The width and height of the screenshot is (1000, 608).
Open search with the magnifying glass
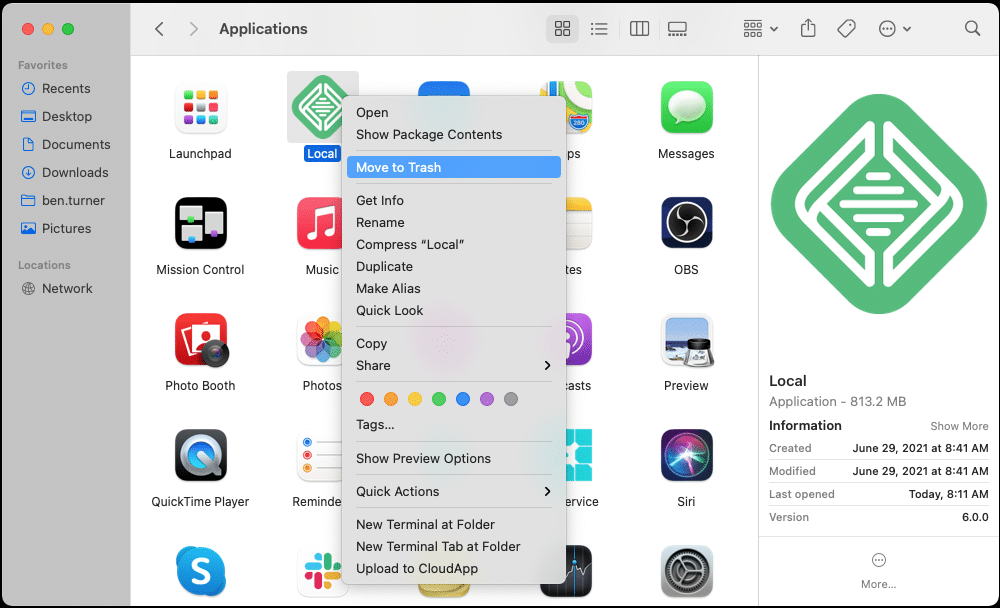(972, 29)
